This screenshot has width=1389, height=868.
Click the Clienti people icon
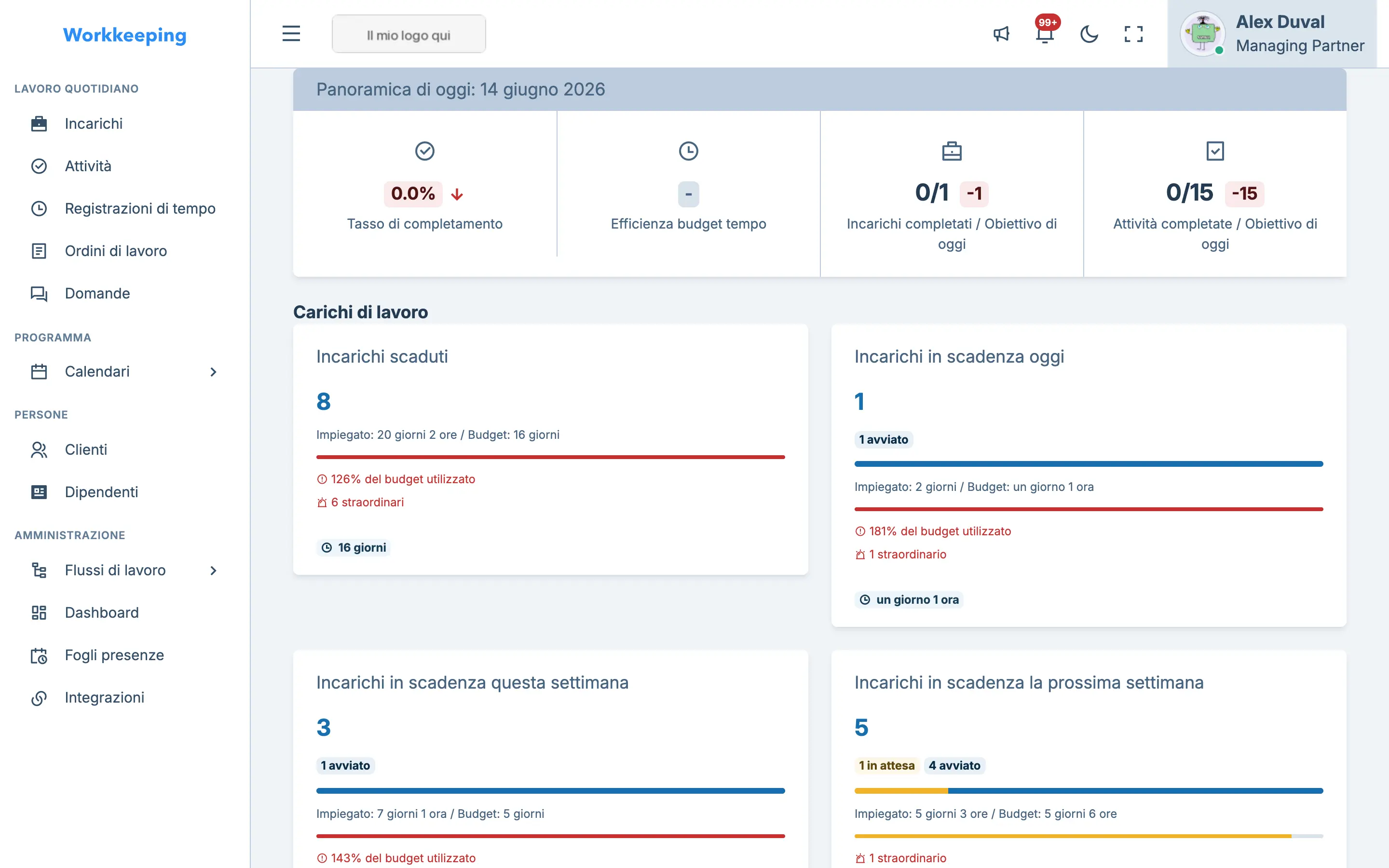click(39, 449)
